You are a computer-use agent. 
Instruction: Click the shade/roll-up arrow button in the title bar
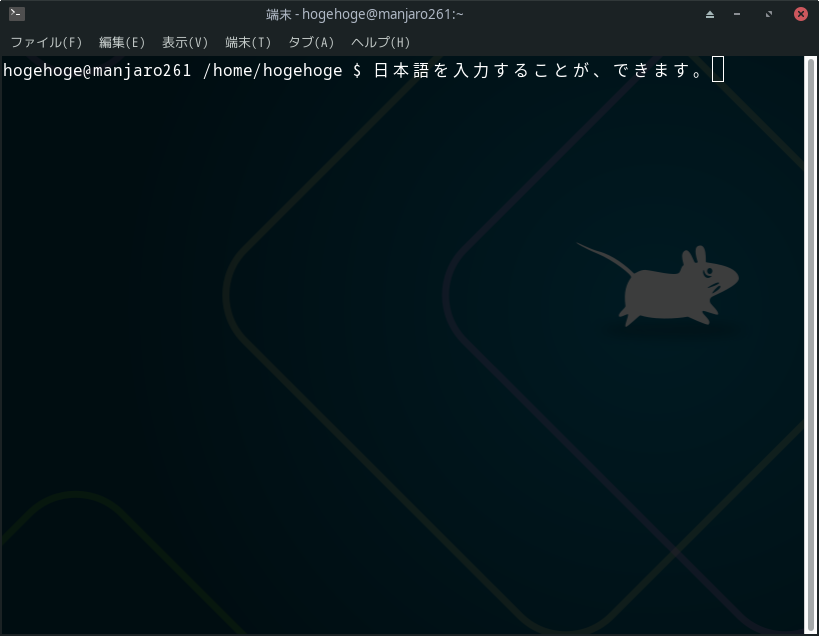tap(710, 14)
